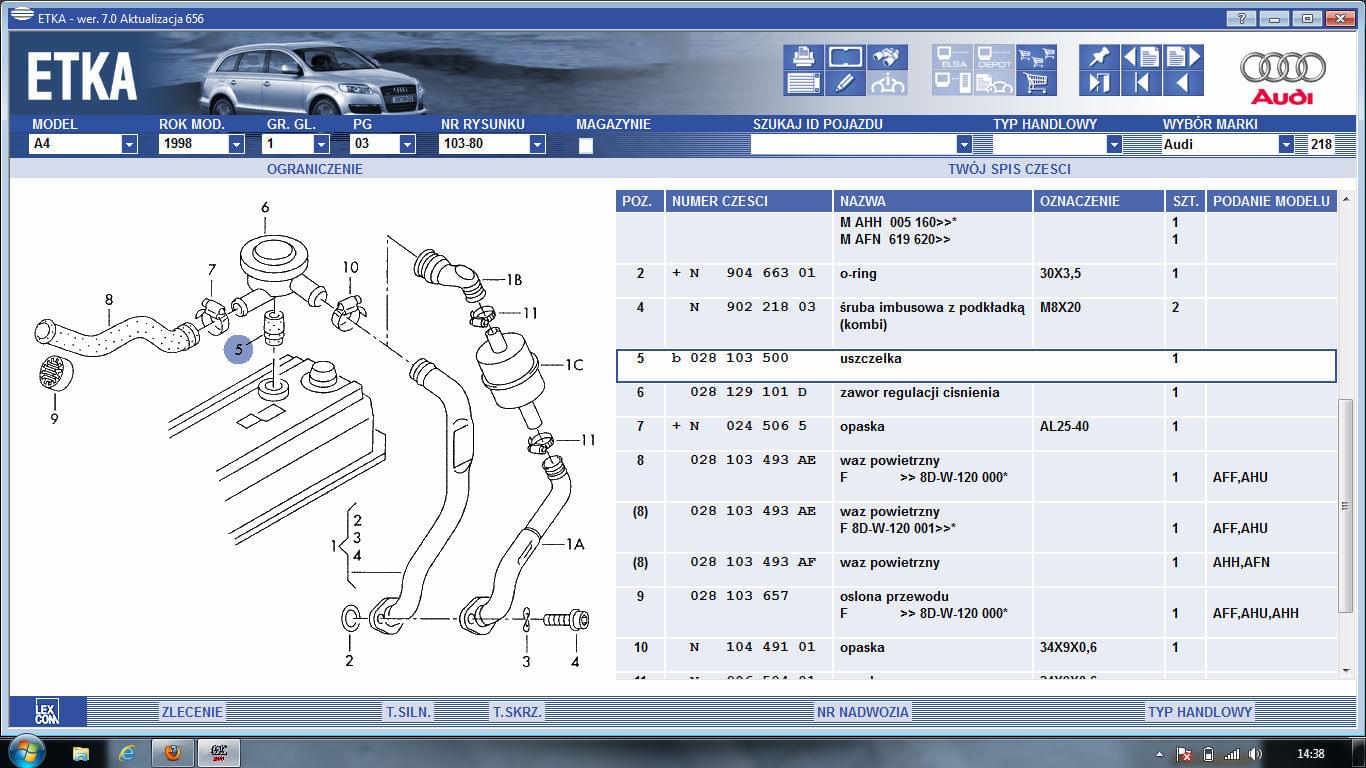
Task: Click part number '028 103 493 AF'
Action: [753, 562]
